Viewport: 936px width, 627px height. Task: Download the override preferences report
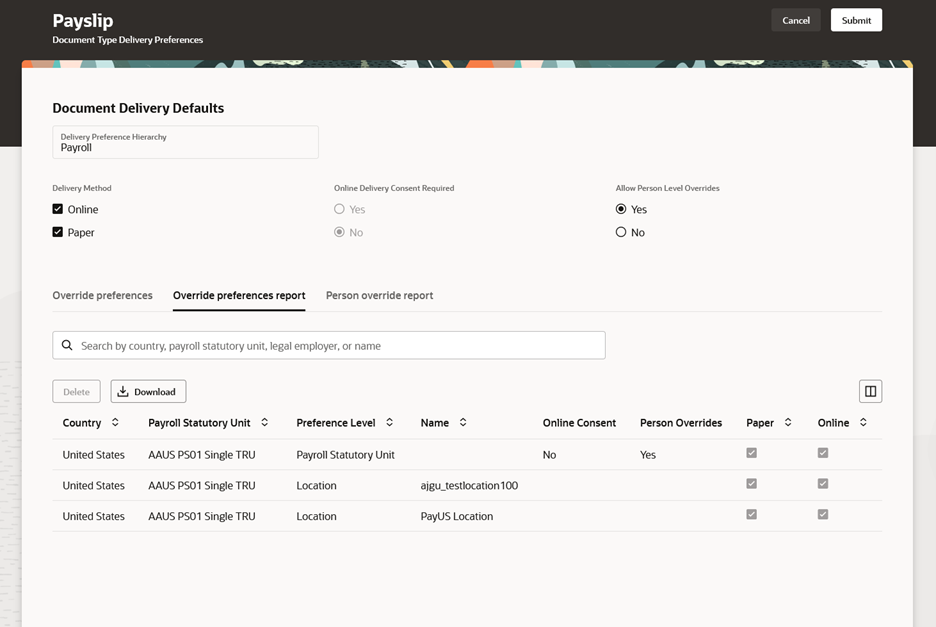pos(148,392)
